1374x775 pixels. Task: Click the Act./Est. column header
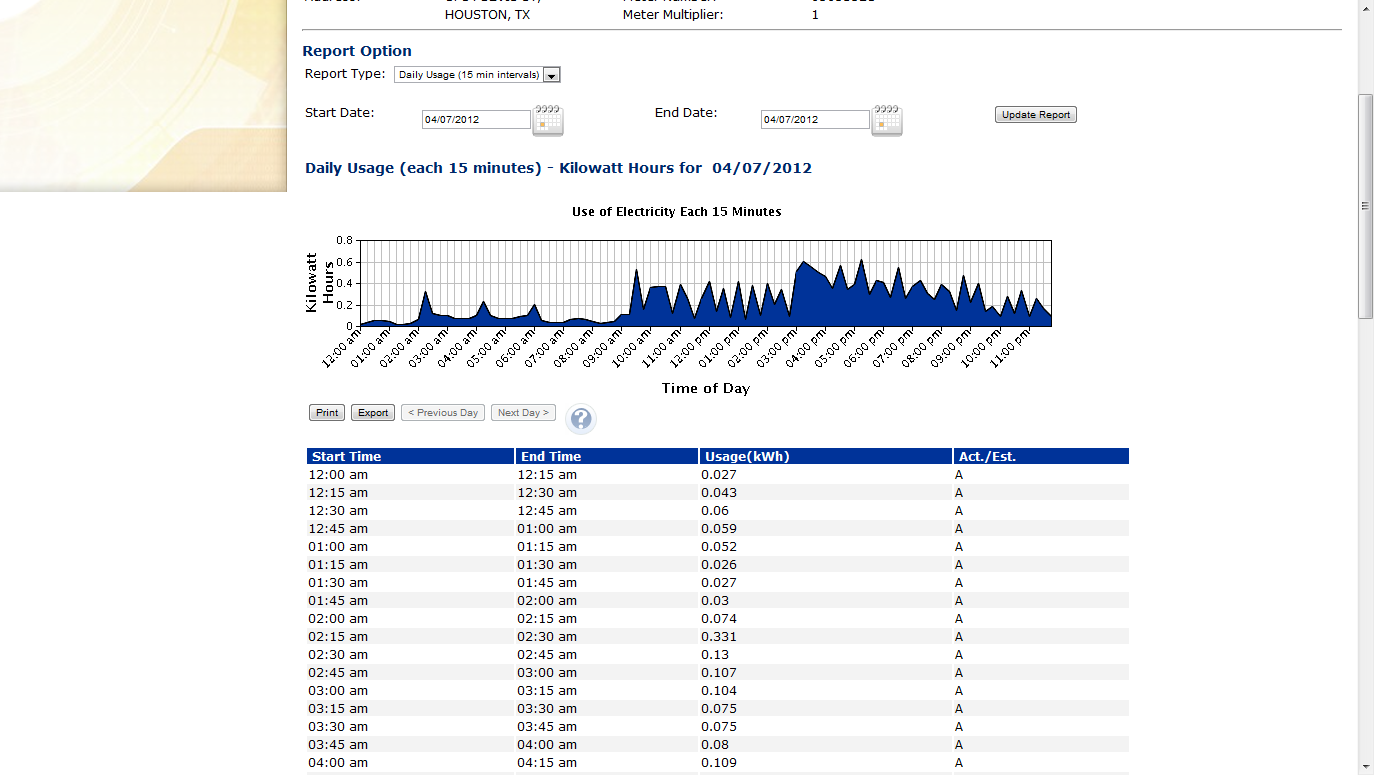(x=1040, y=457)
